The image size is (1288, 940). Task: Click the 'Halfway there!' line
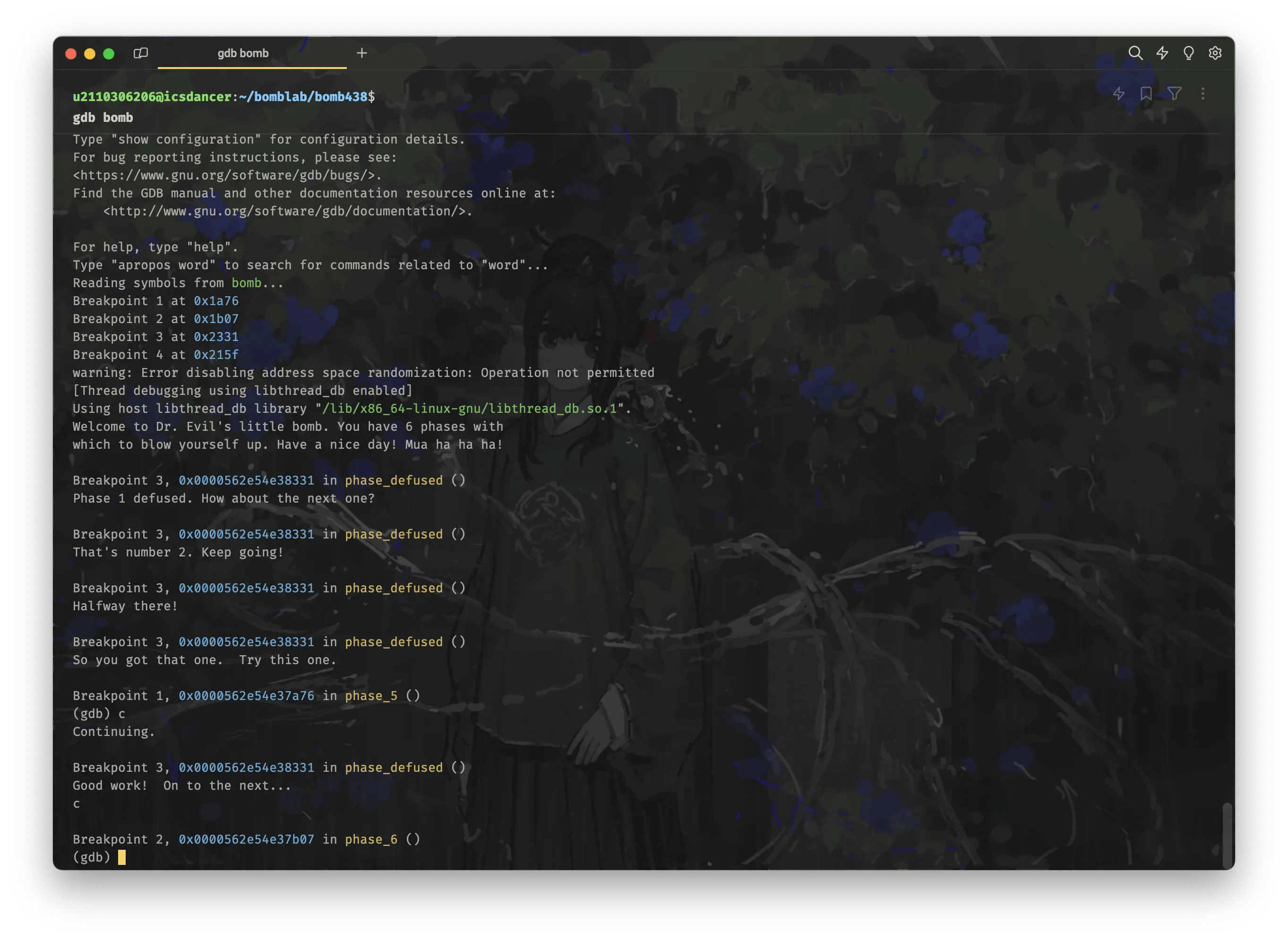click(x=125, y=606)
